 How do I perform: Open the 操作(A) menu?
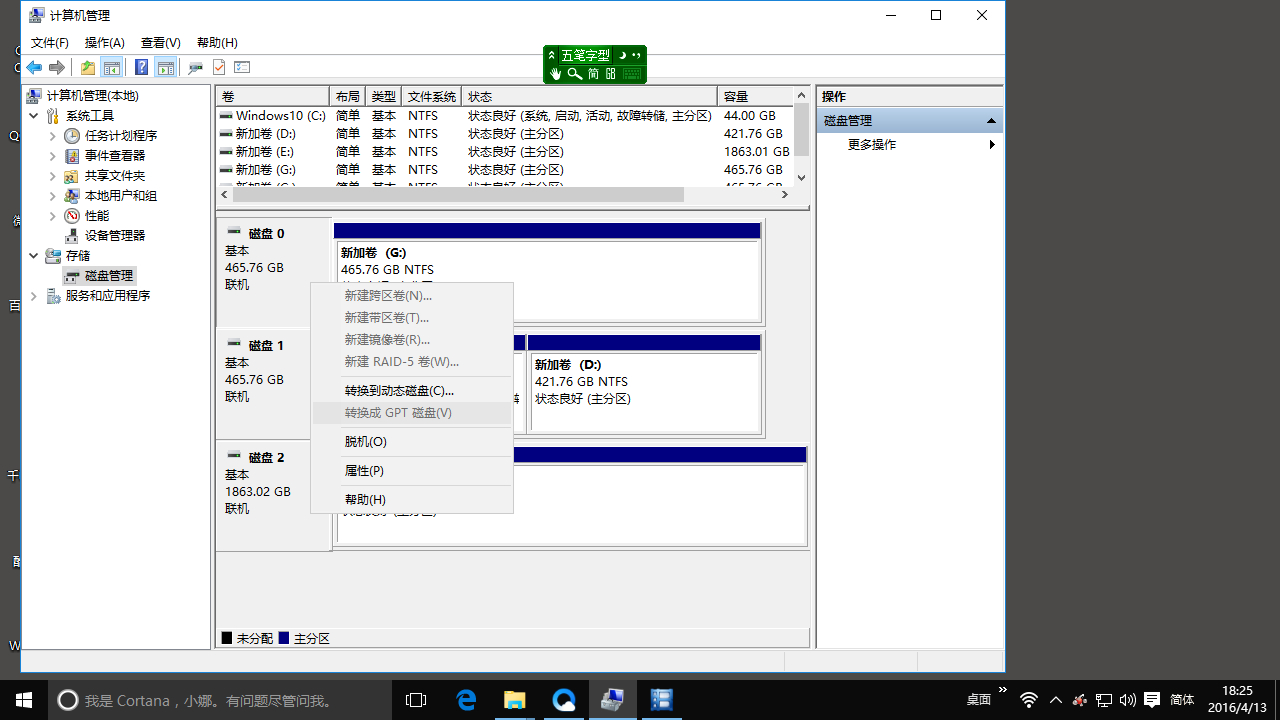pyautogui.click(x=105, y=43)
